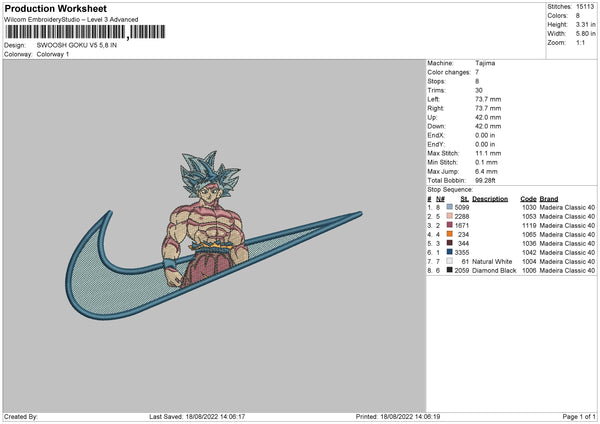
Task: Click the Stop Sequence heading
Action: [x=449, y=188]
